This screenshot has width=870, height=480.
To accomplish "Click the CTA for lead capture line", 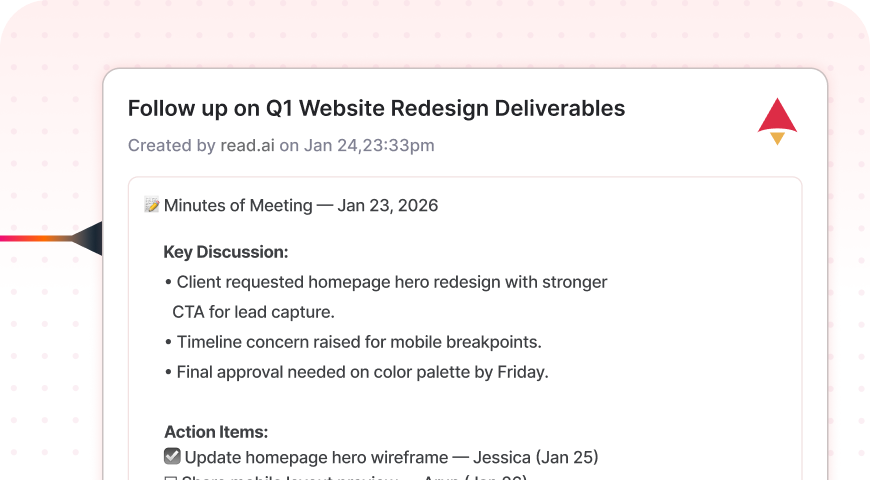I will (x=253, y=312).
